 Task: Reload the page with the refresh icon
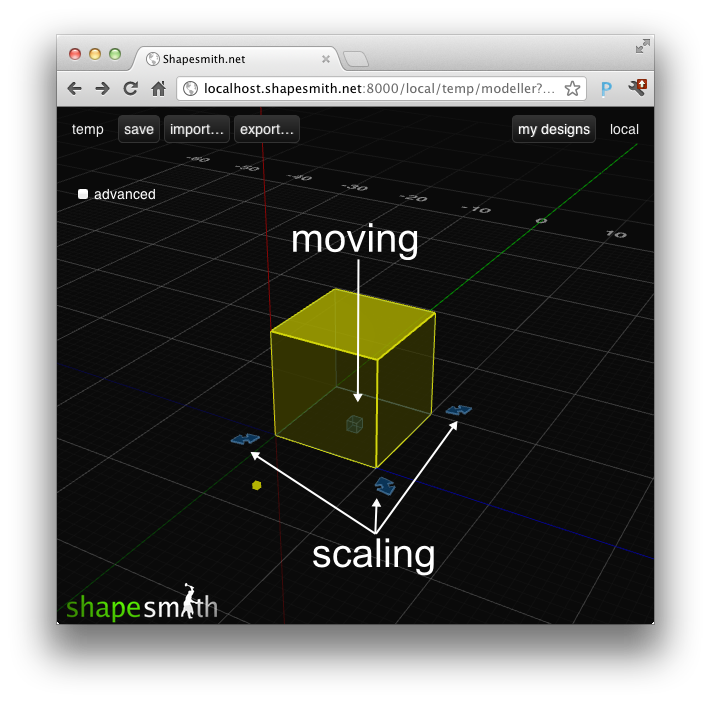[130, 89]
